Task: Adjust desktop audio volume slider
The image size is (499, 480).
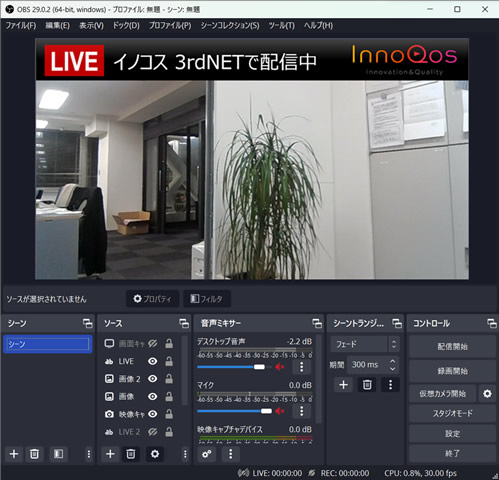Action: tap(234, 367)
